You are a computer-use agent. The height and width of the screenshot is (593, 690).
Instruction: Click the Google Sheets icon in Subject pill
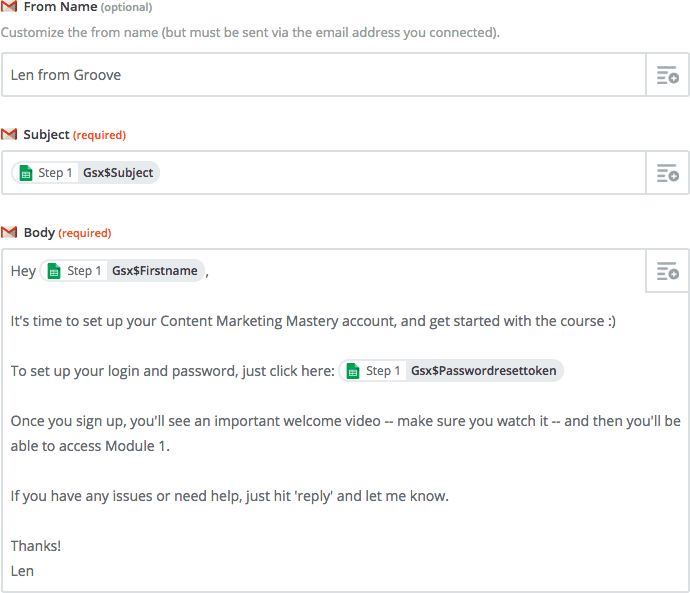25,173
